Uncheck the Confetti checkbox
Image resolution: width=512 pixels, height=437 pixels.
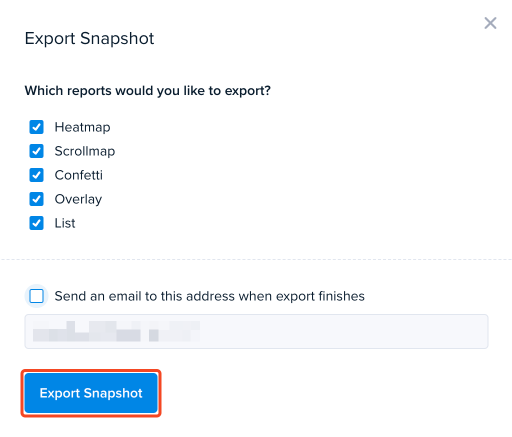pyautogui.click(x=36, y=175)
